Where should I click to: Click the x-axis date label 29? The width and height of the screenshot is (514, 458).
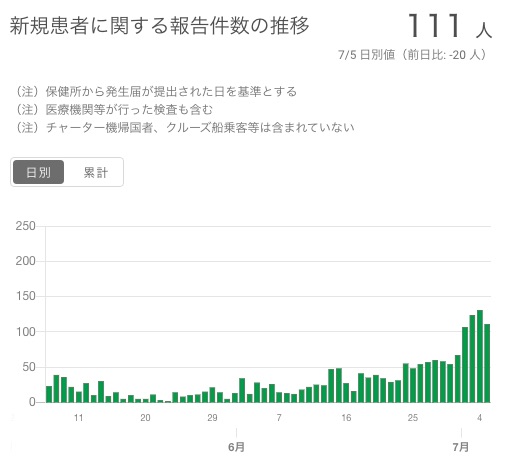click(x=212, y=418)
